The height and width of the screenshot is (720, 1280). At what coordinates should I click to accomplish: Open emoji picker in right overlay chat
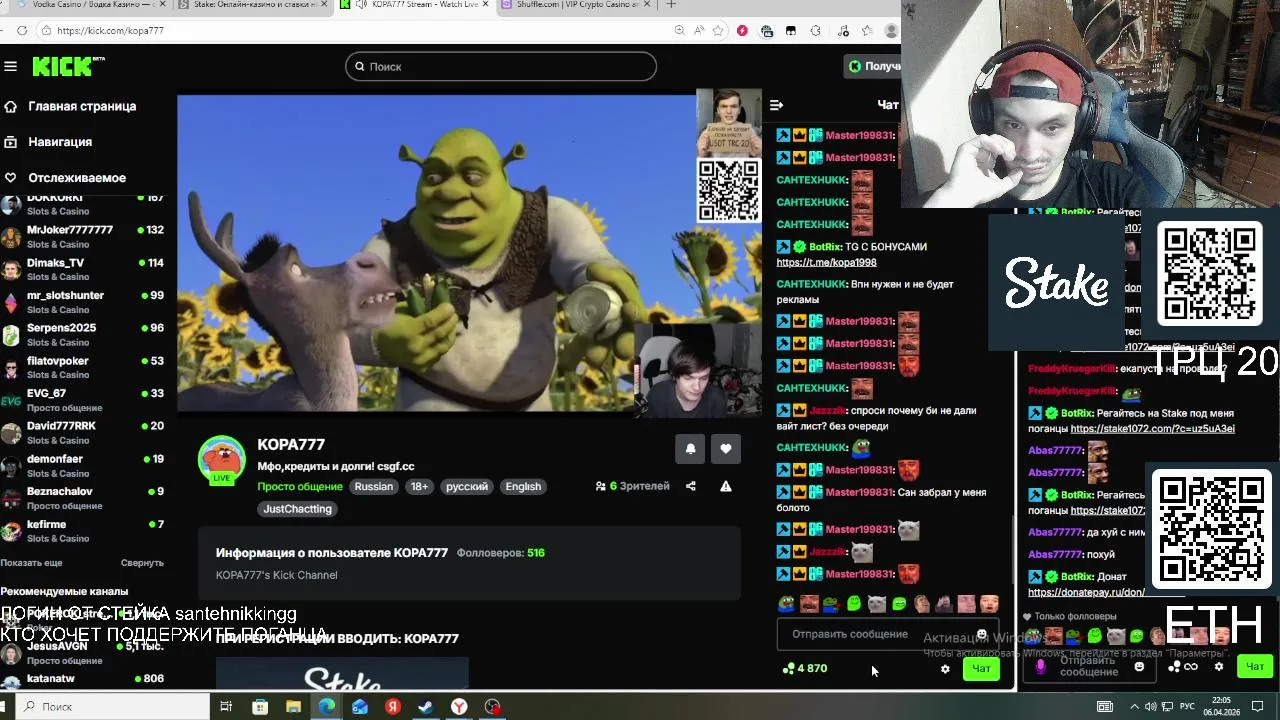coord(1139,667)
